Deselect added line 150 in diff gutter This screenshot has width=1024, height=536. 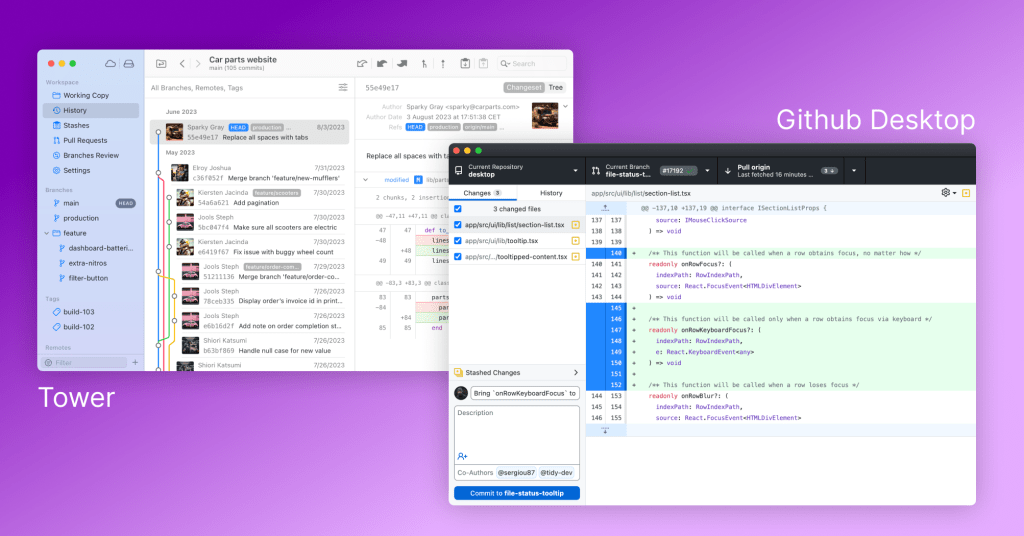point(606,363)
